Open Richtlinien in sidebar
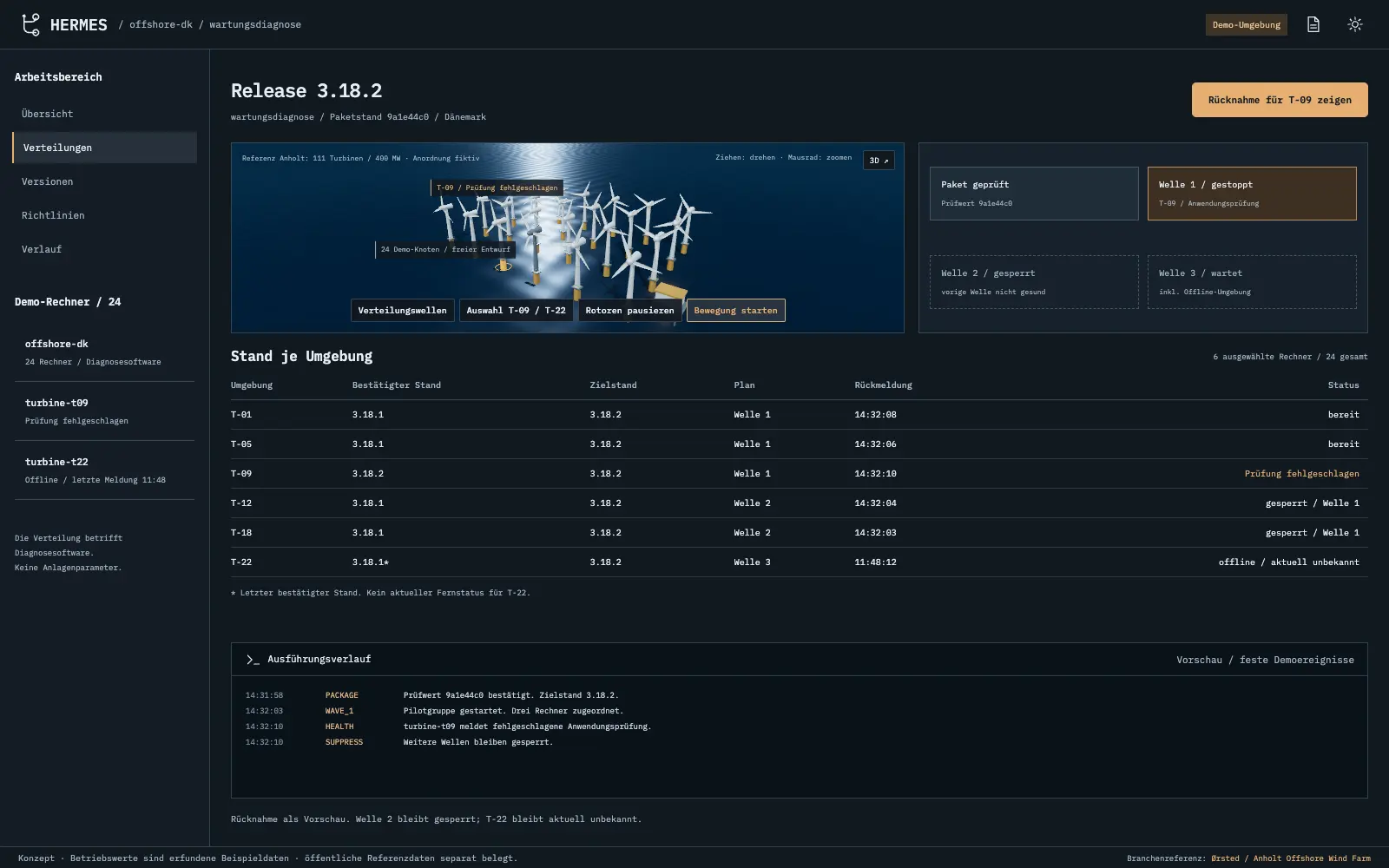1389x868 pixels. pos(104,215)
